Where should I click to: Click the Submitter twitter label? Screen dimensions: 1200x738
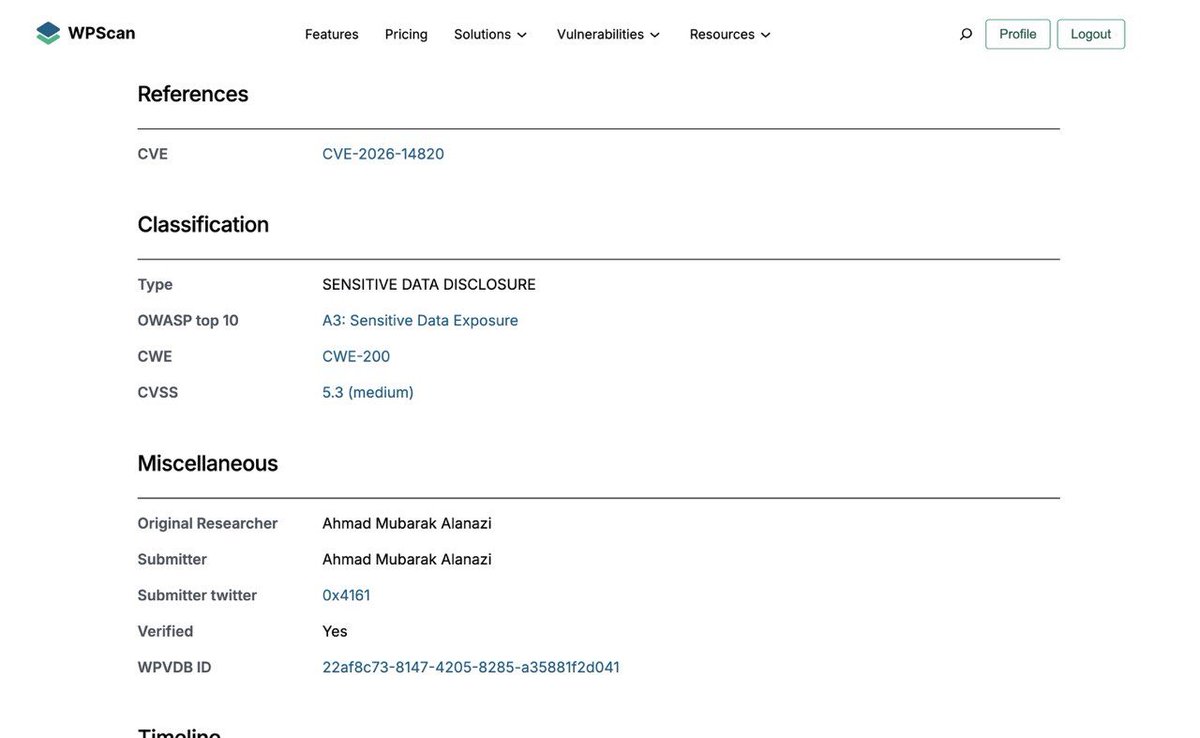pos(197,596)
